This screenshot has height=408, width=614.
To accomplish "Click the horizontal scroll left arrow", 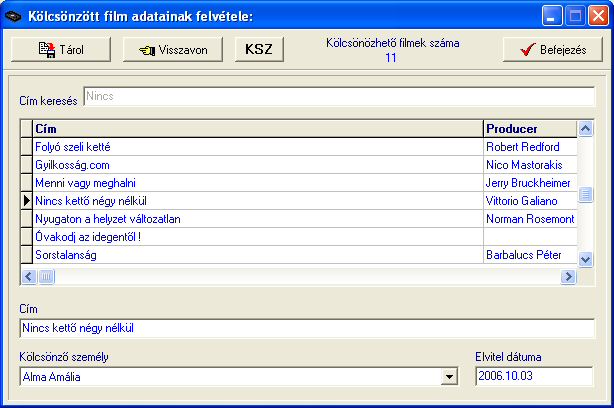I will 29,277.
